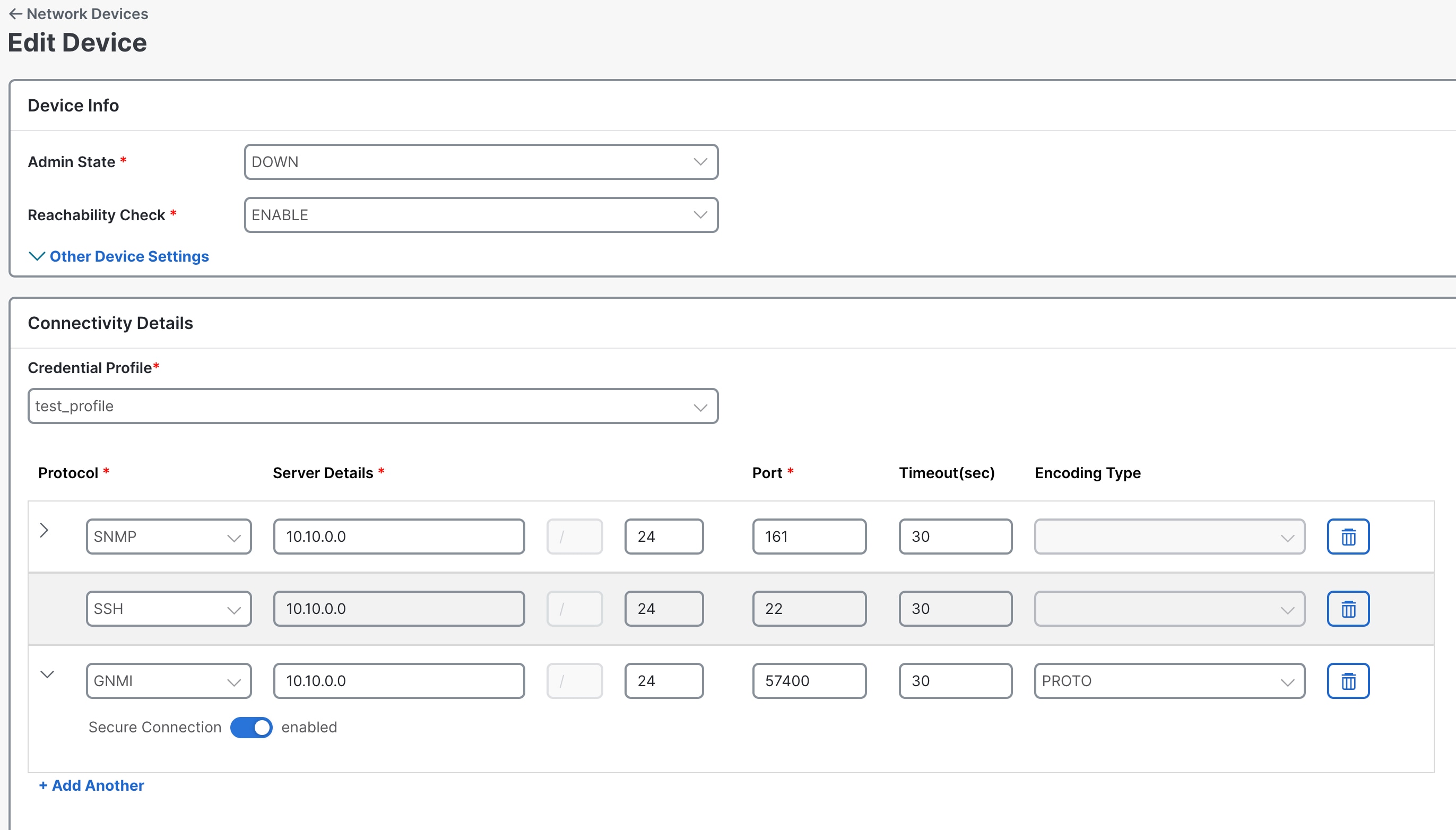Add another protocol entry
The height and width of the screenshot is (830, 1456).
91,785
